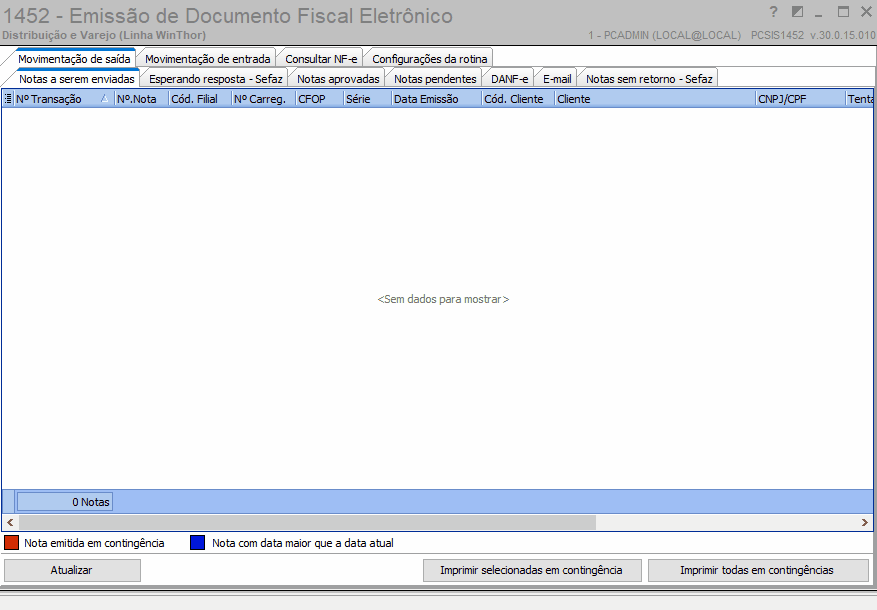
Task: Sort by Data Emissão column header
Action: 436,99
